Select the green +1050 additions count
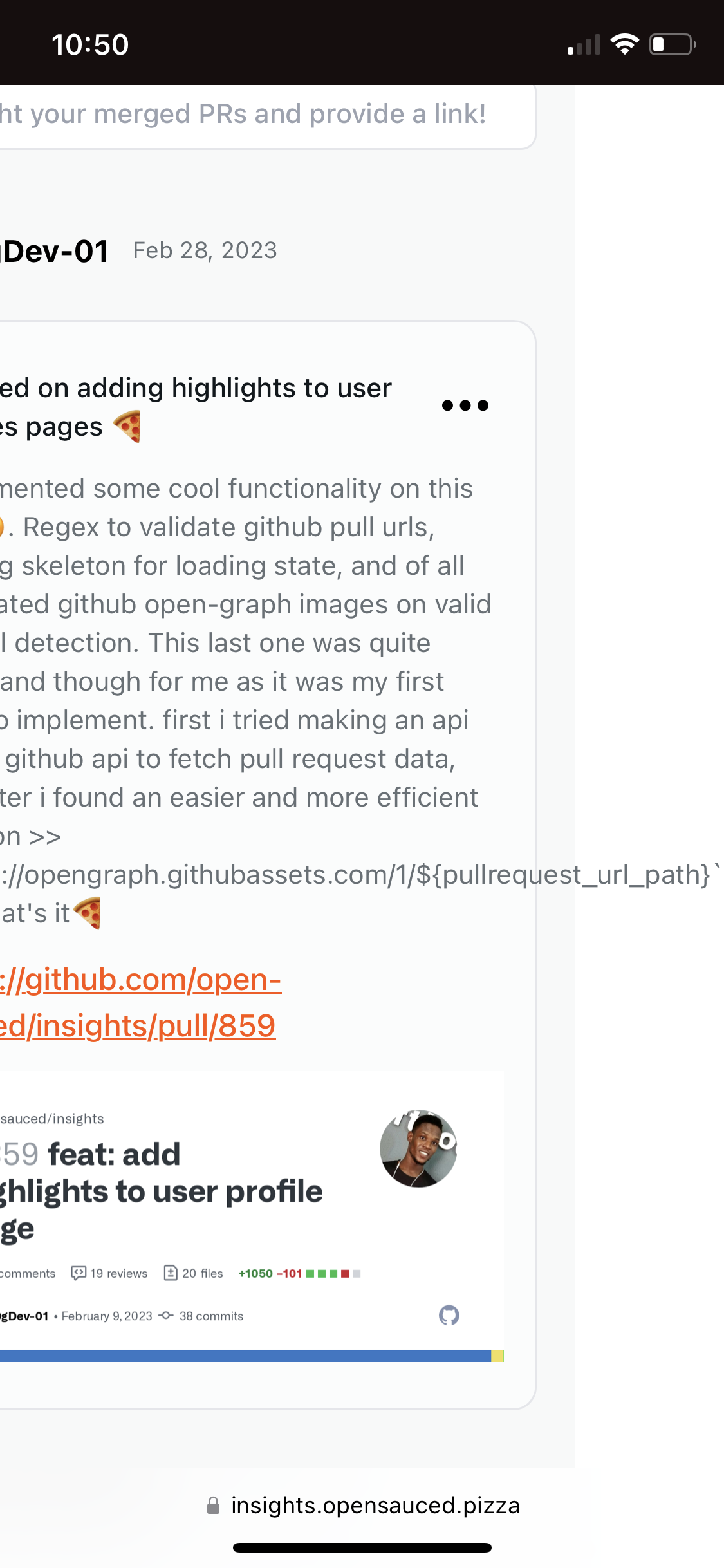This screenshot has width=724, height=1568. (255, 1272)
